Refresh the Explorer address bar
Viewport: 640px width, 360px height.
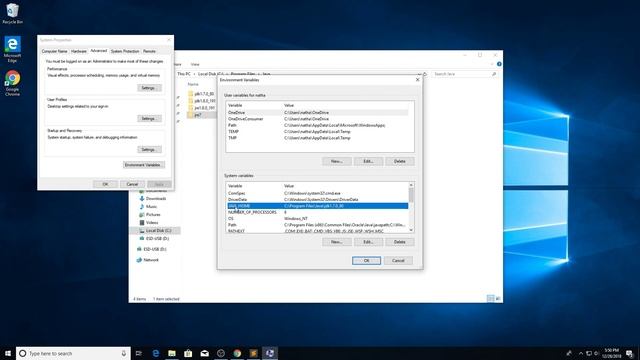[424, 74]
